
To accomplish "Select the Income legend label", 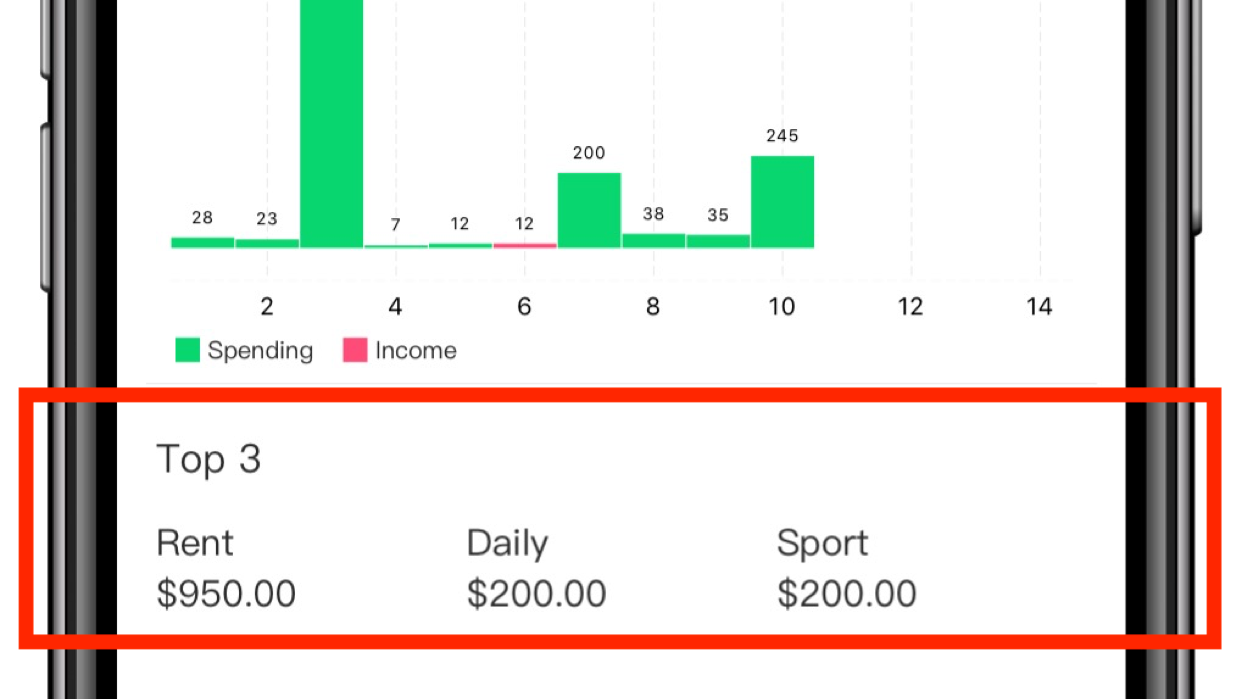I will [416, 351].
